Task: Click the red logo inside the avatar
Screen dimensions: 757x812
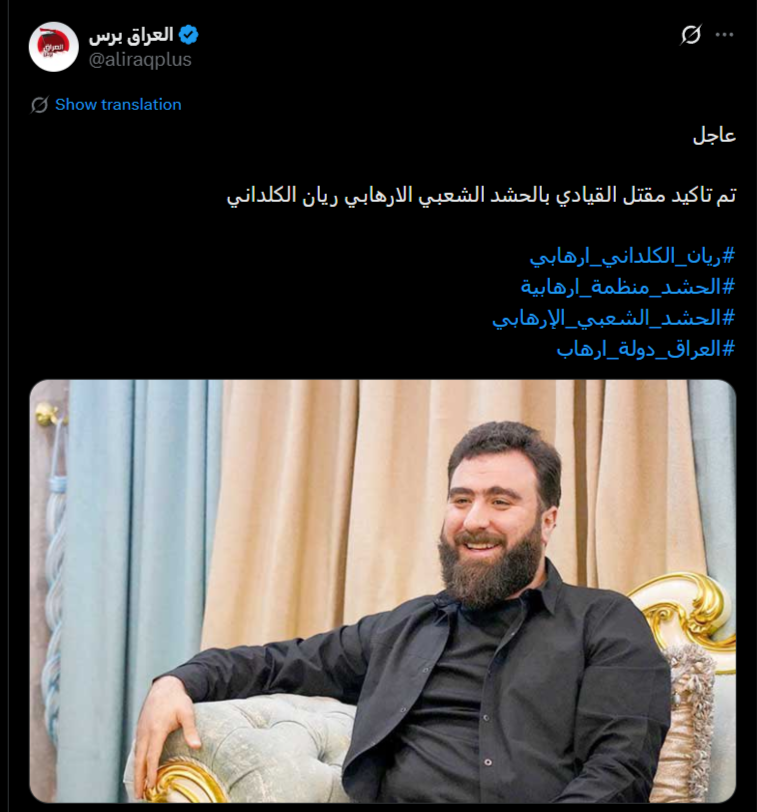Action: 54,42
